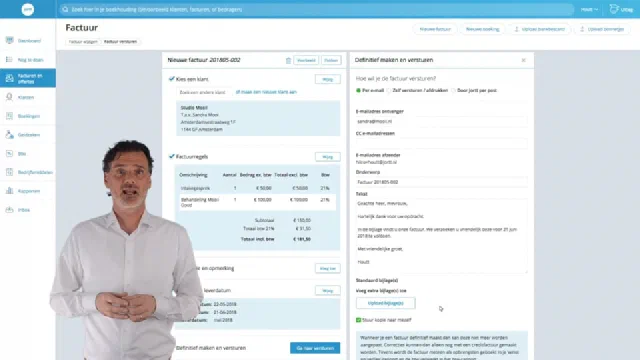Open the Btw sidebar icon

click(9, 153)
